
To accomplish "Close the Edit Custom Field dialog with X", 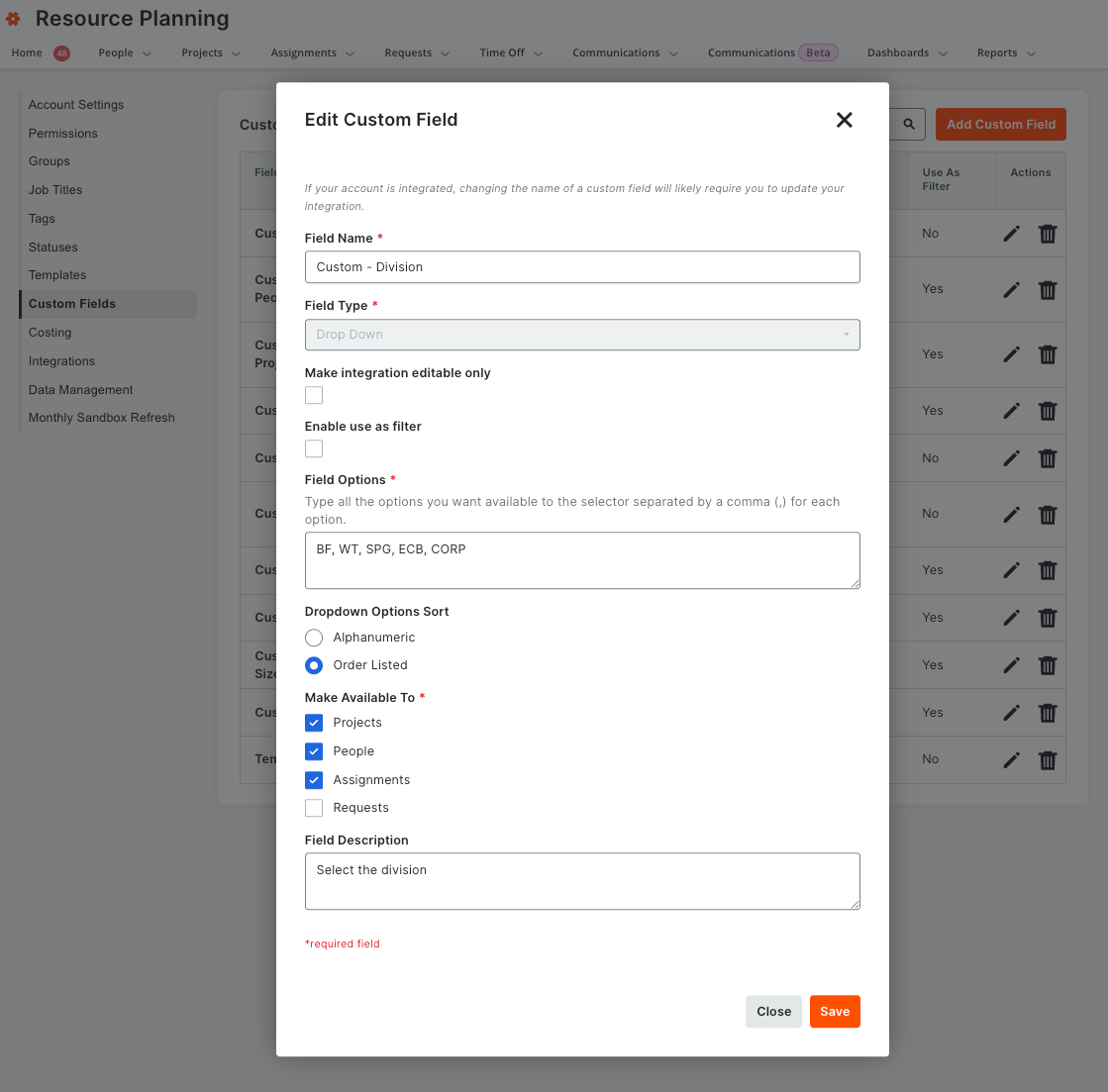I will [x=844, y=120].
